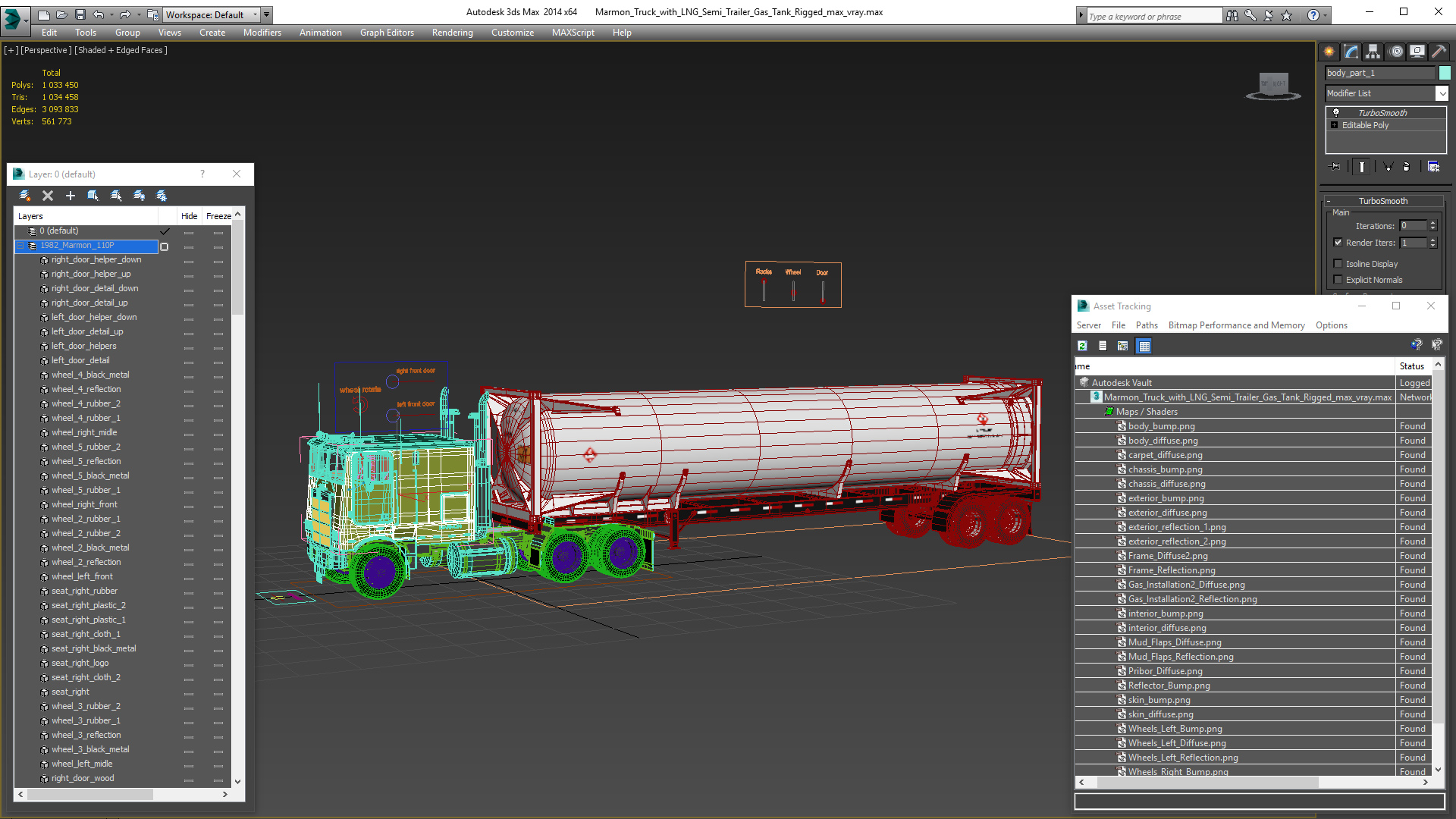The height and width of the screenshot is (819, 1456).
Task: Open the Rendering menu
Action: coord(452,33)
